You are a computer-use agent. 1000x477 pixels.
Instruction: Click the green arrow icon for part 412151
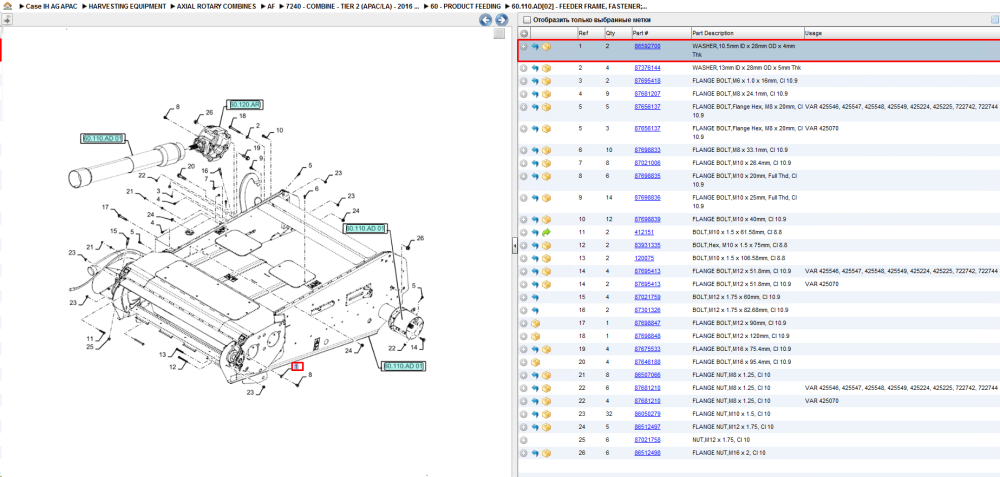pos(547,233)
